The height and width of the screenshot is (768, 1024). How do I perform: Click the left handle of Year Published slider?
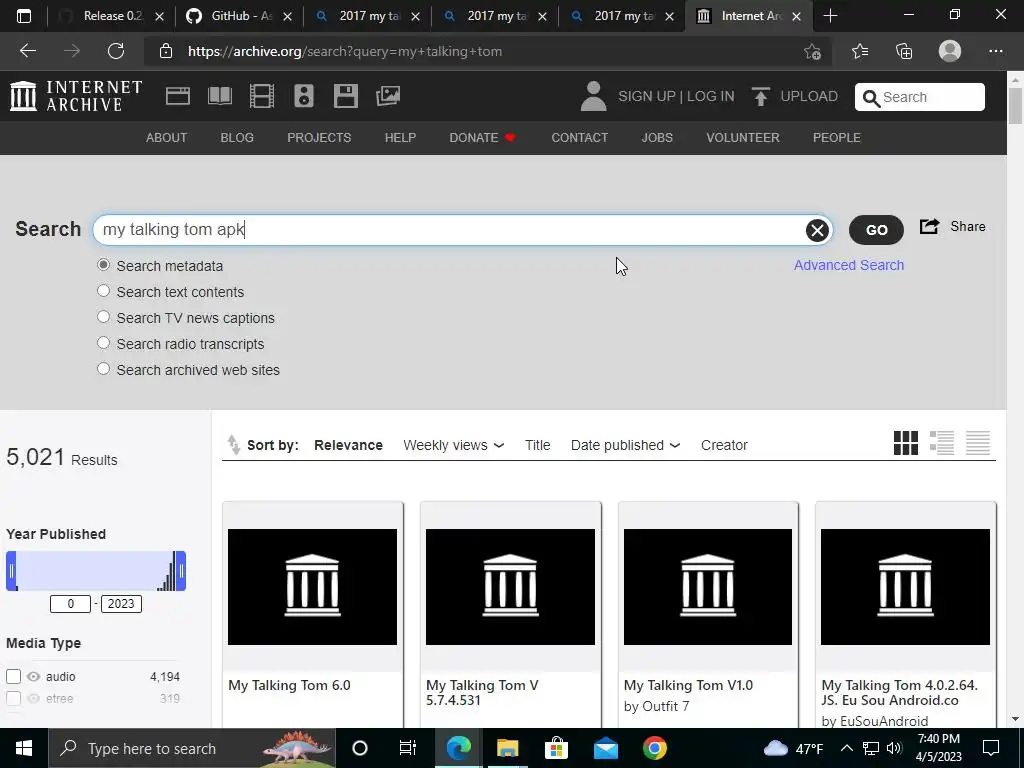coord(11,571)
